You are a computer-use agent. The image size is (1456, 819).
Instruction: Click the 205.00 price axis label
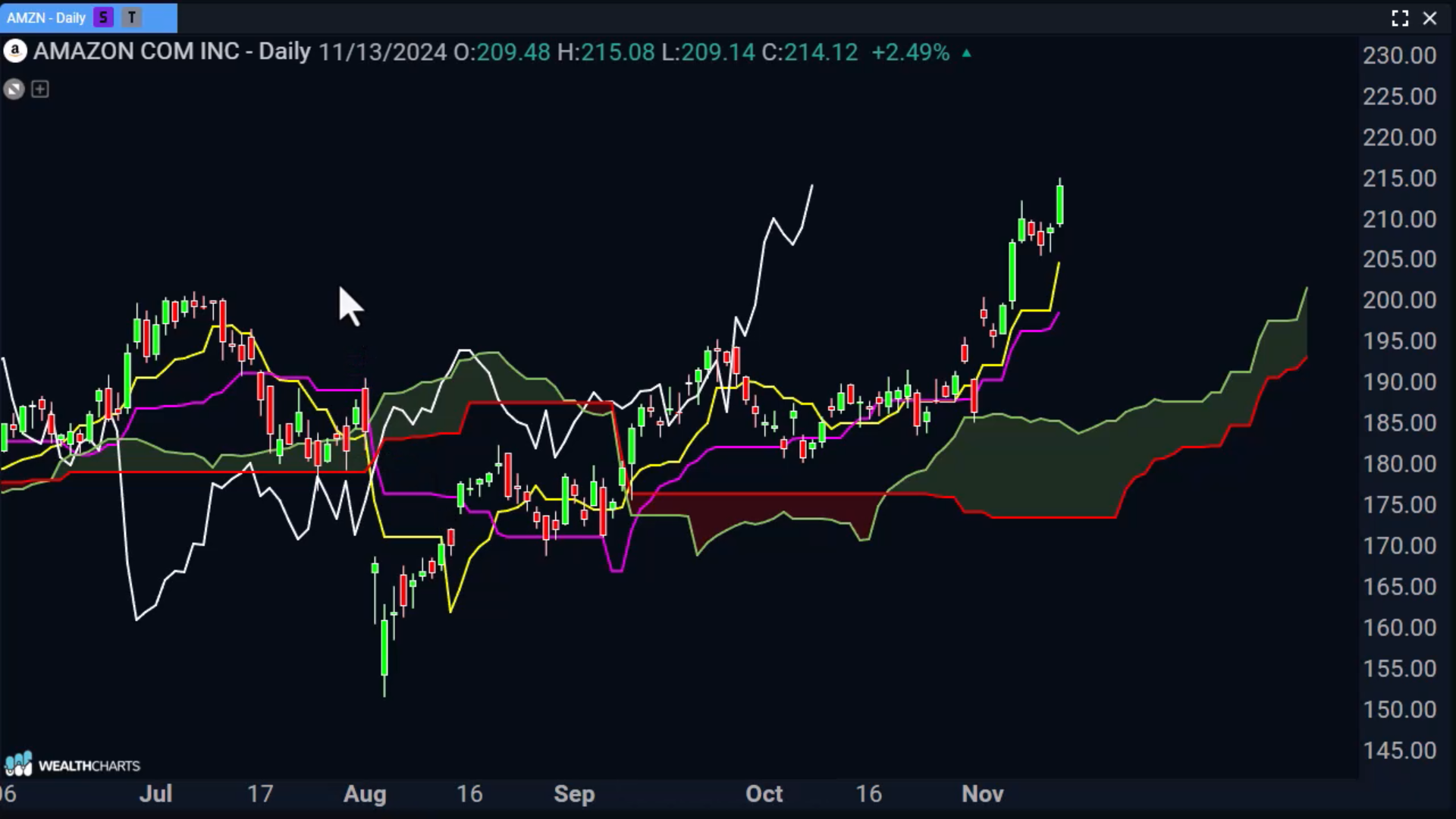[x=1399, y=259]
